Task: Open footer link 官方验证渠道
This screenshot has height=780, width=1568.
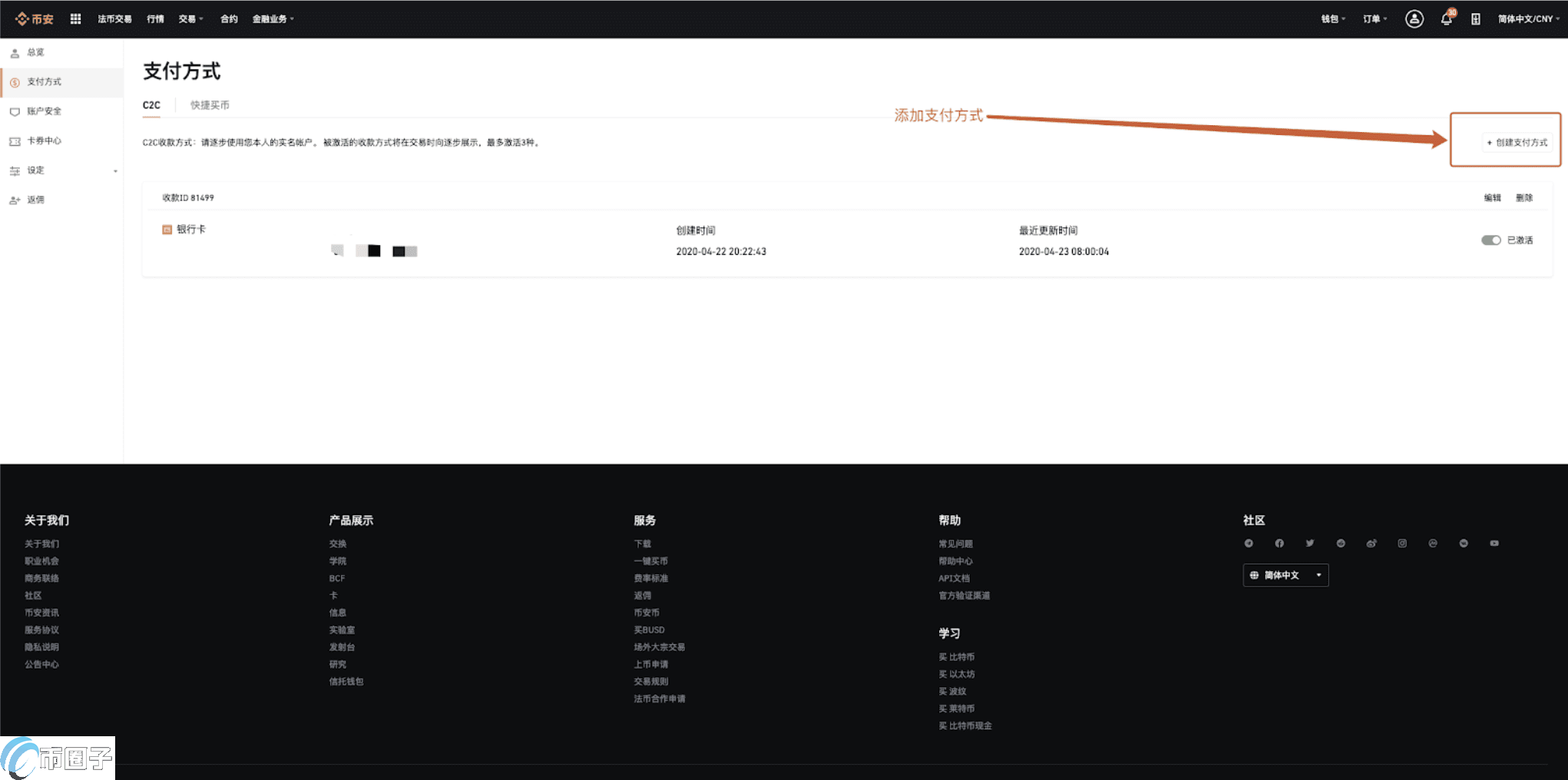Action: [x=964, y=596]
